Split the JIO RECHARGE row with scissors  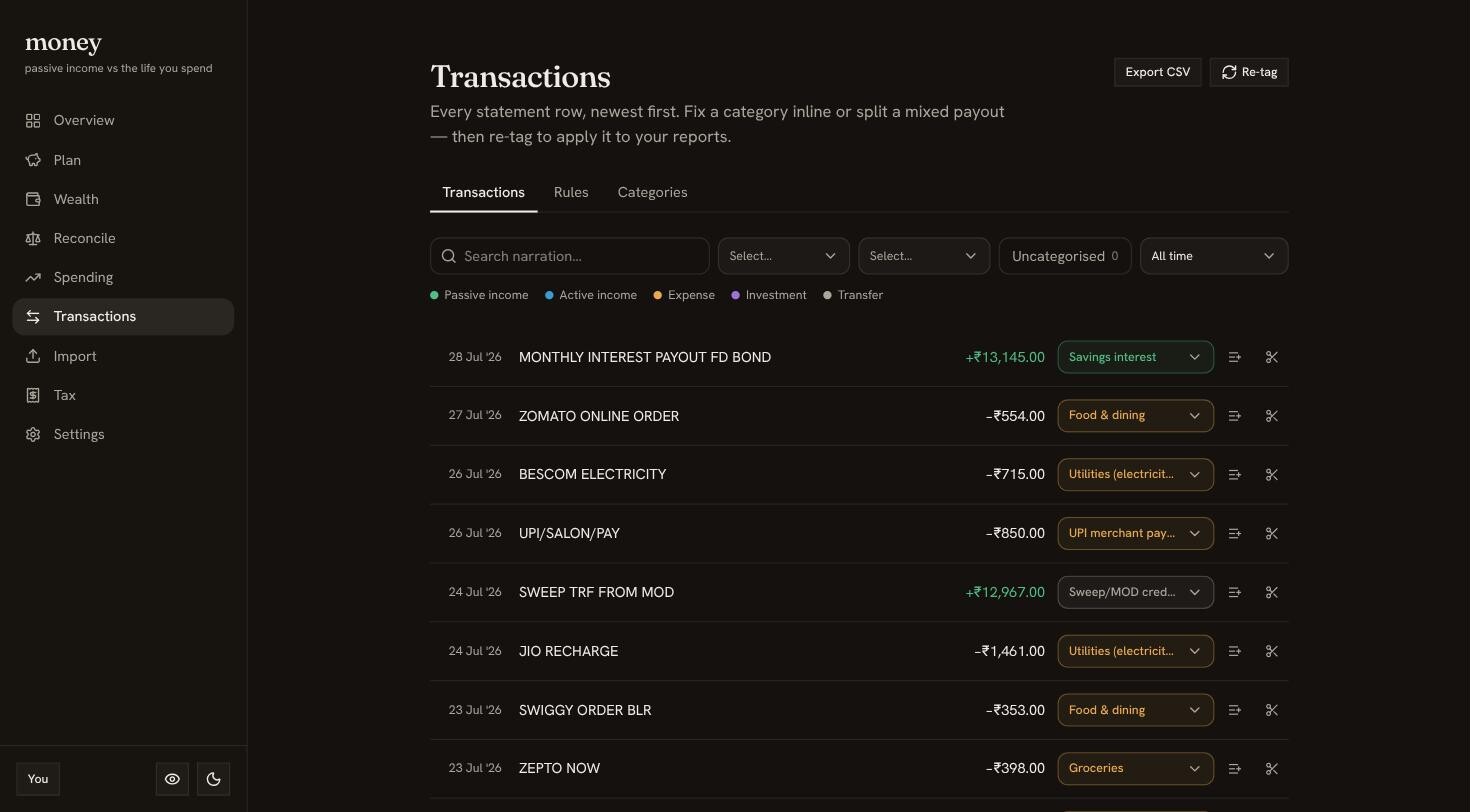click(1272, 651)
